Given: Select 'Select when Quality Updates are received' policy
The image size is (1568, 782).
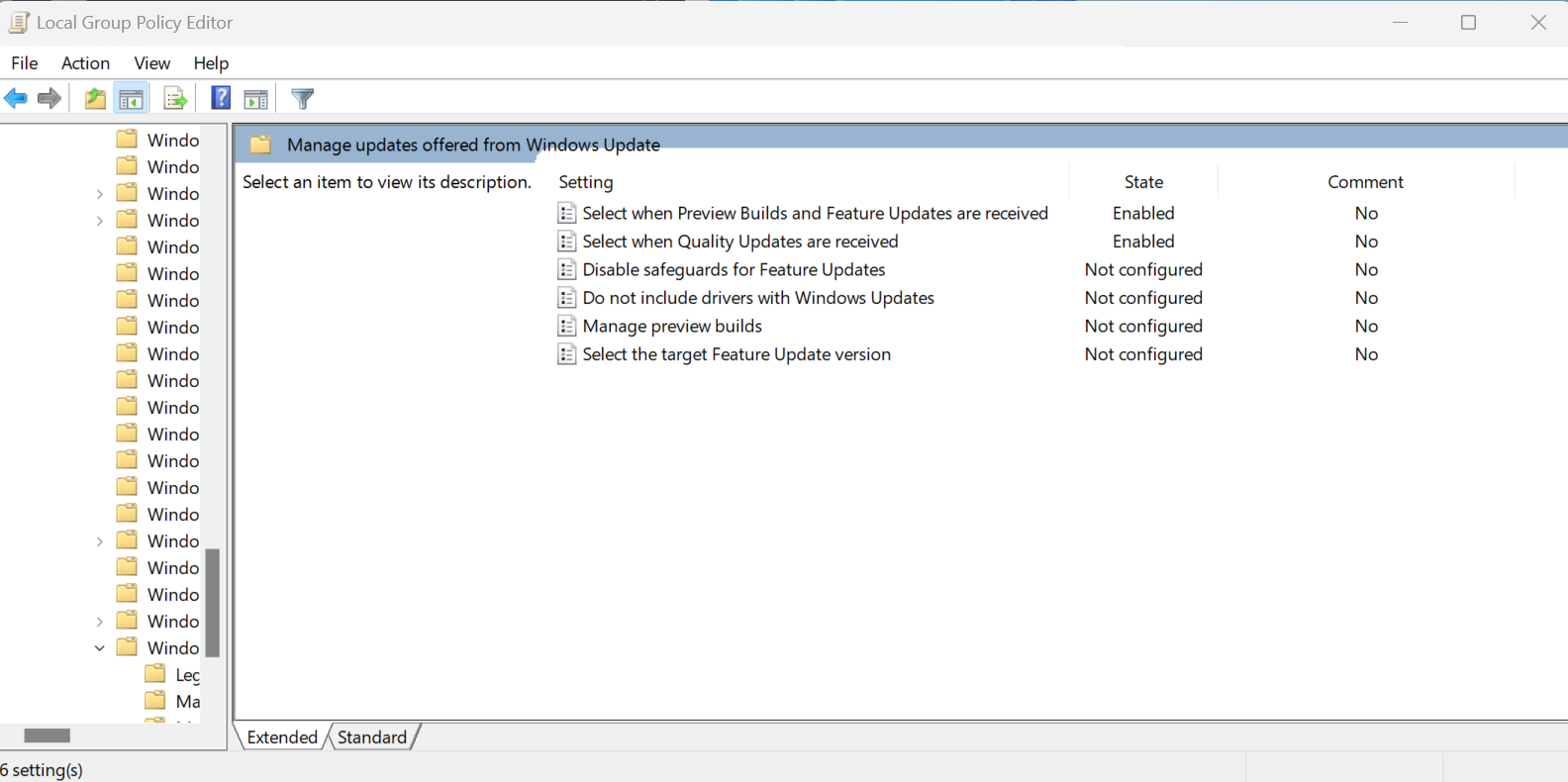Looking at the screenshot, I should 739,242.
